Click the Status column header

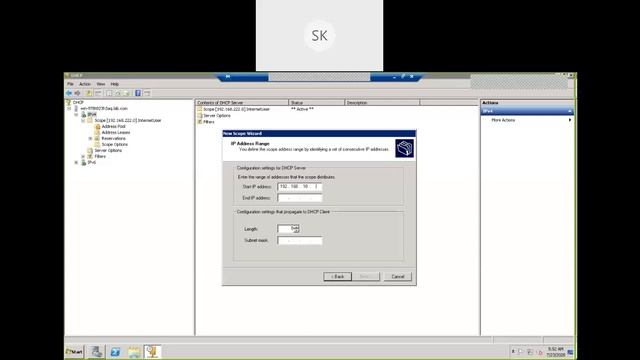pos(317,102)
